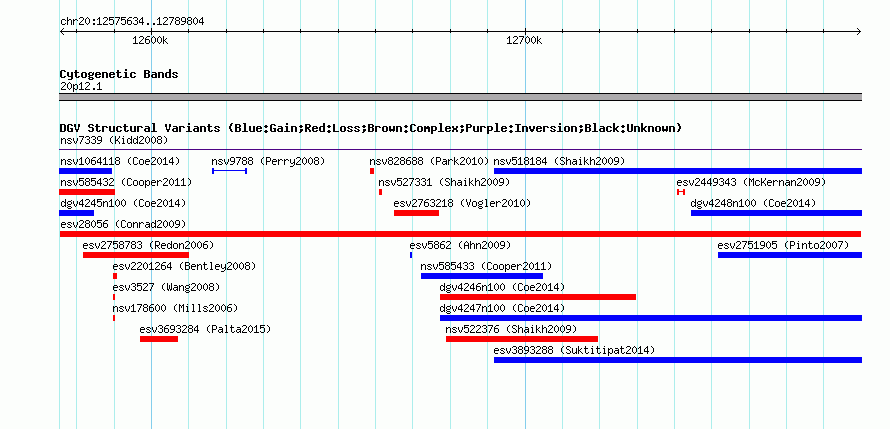Image resolution: width=890 pixels, height=429 pixels.
Task: Click the Cytogenetic Bands track title
Action: click(119, 74)
